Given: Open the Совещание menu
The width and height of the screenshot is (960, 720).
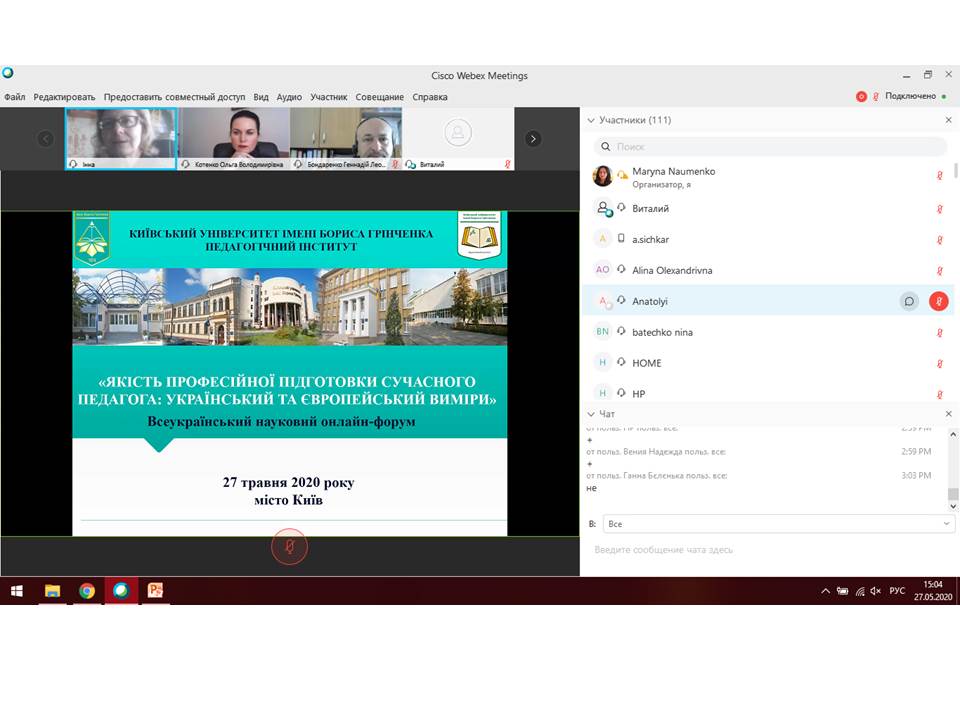Looking at the screenshot, I should tap(379, 97).
